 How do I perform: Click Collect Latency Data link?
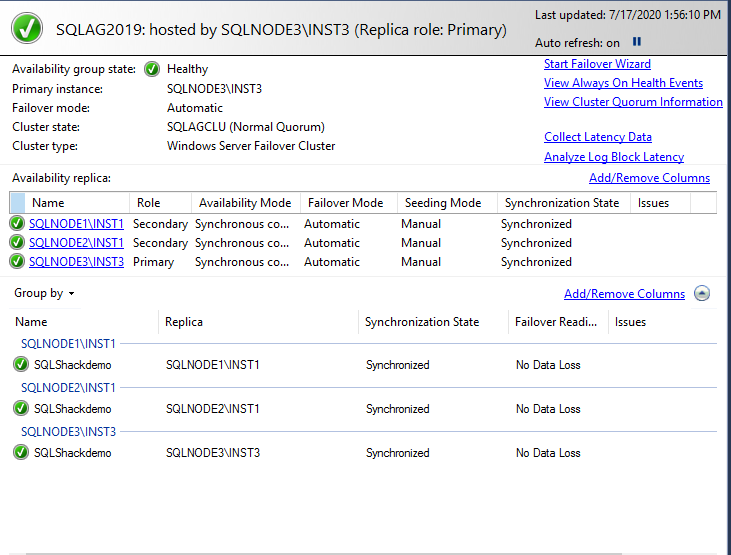(598, 137)
